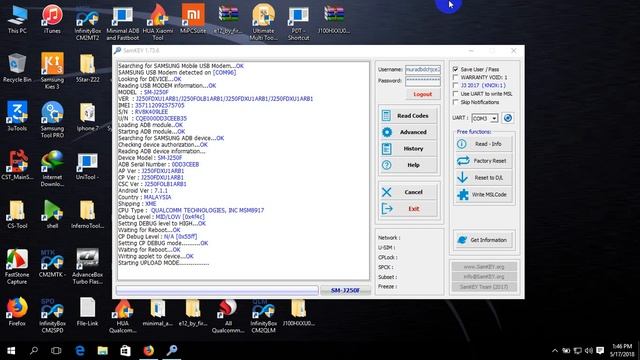This screenshot has width=640, height=360.
Task: Open InfinityBox CM2MT2 shortcut
Action: pos(87,23)
